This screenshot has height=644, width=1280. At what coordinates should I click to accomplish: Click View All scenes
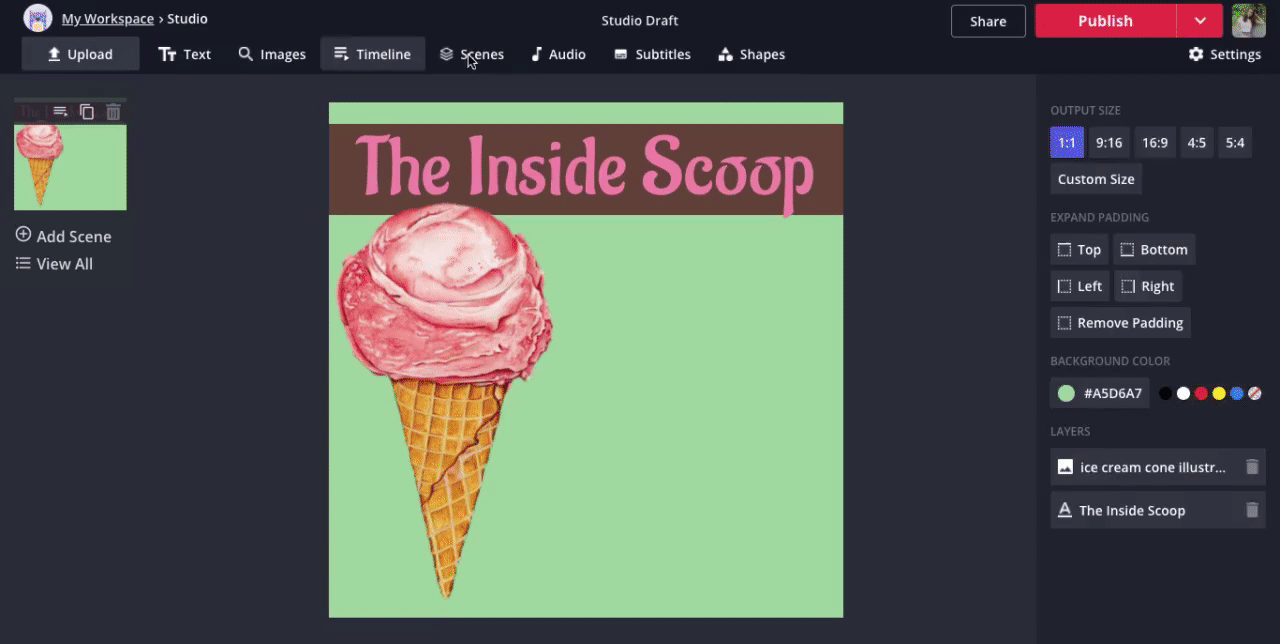55,264
